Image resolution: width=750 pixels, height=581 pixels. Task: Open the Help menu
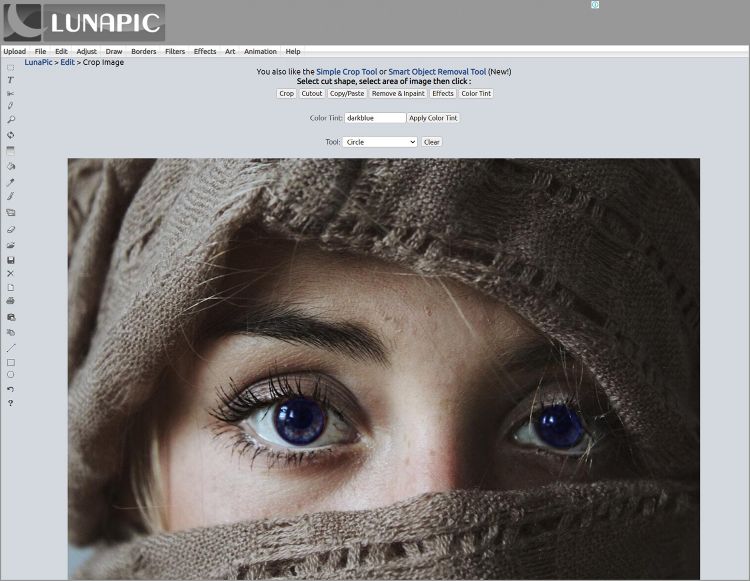[x=293, y=51]
